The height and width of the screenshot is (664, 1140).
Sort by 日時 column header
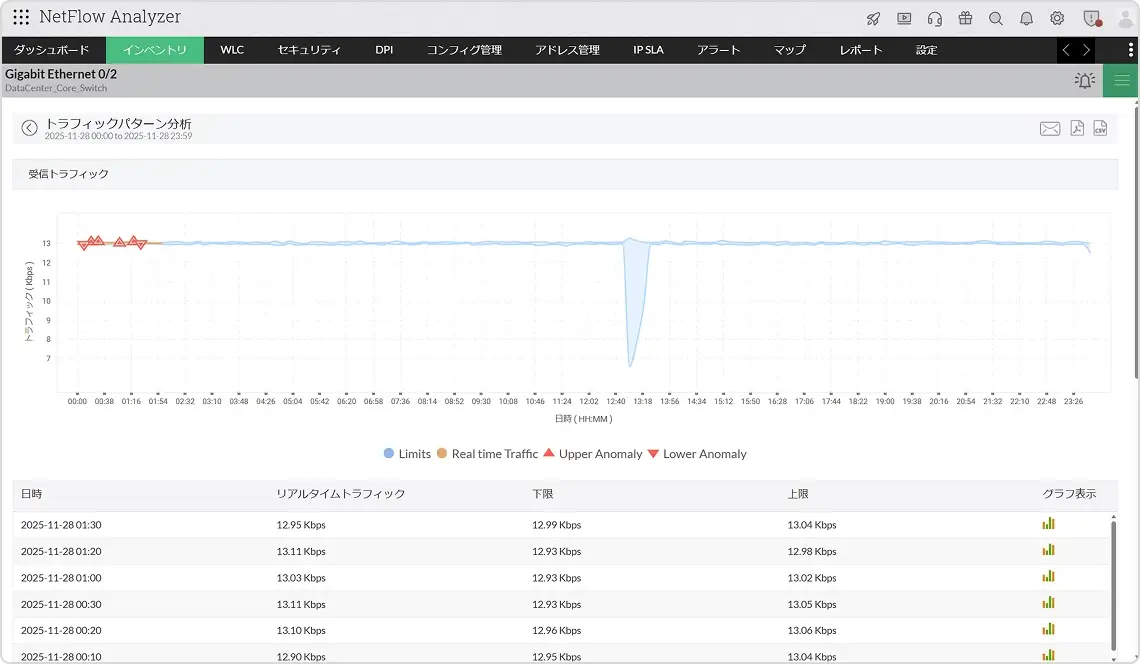(x=31, y=494)
